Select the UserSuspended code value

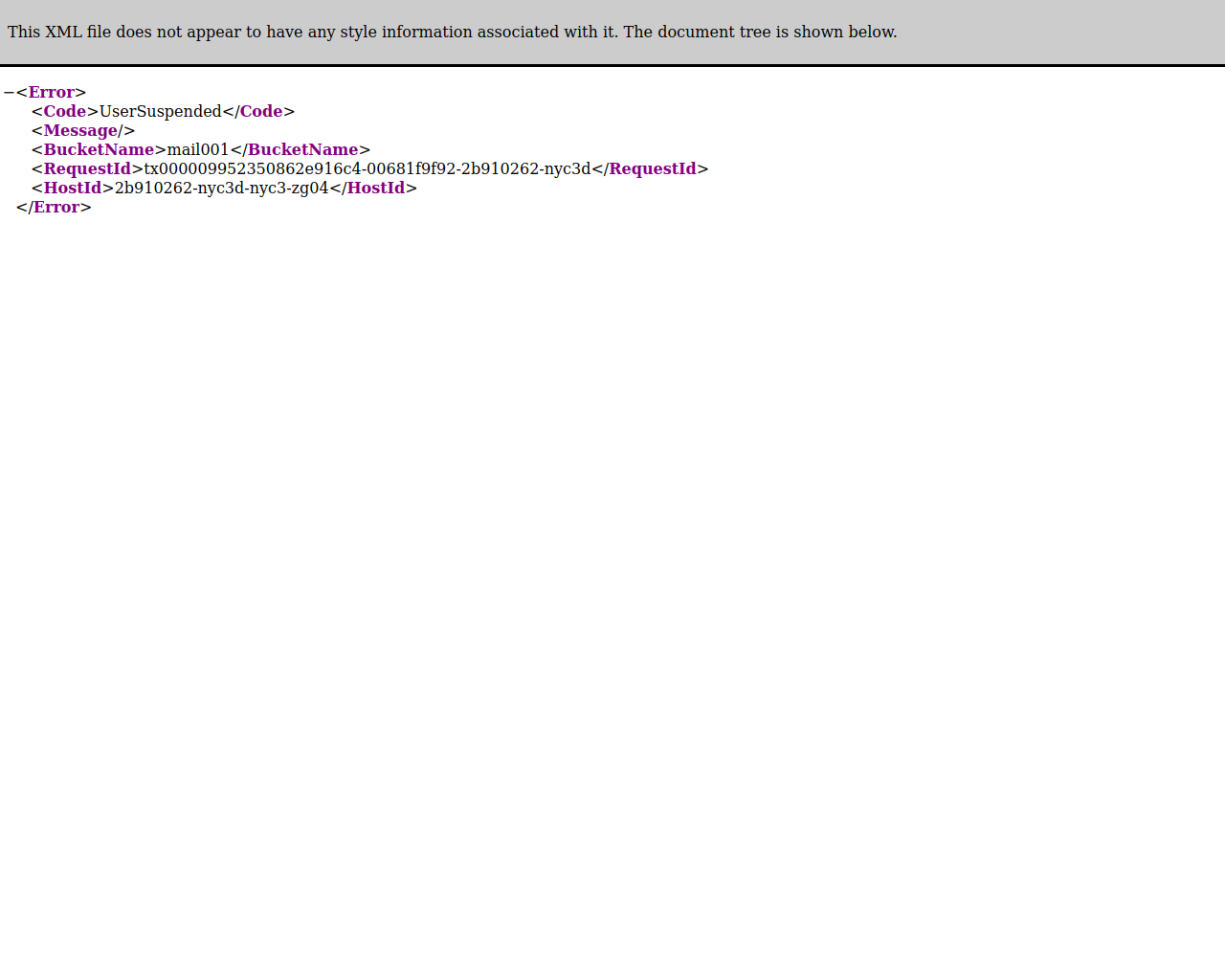tap(161, 112)
